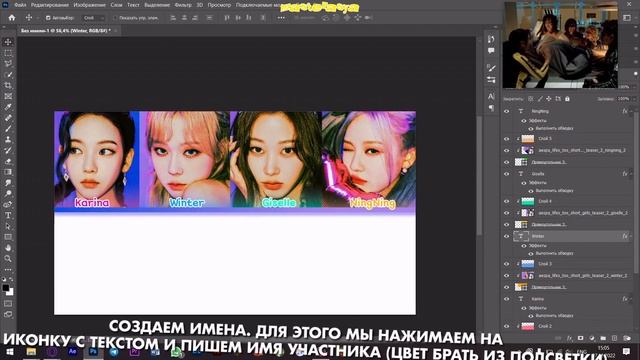
Task: Open the Character panel icon
Action: [491, 96]
